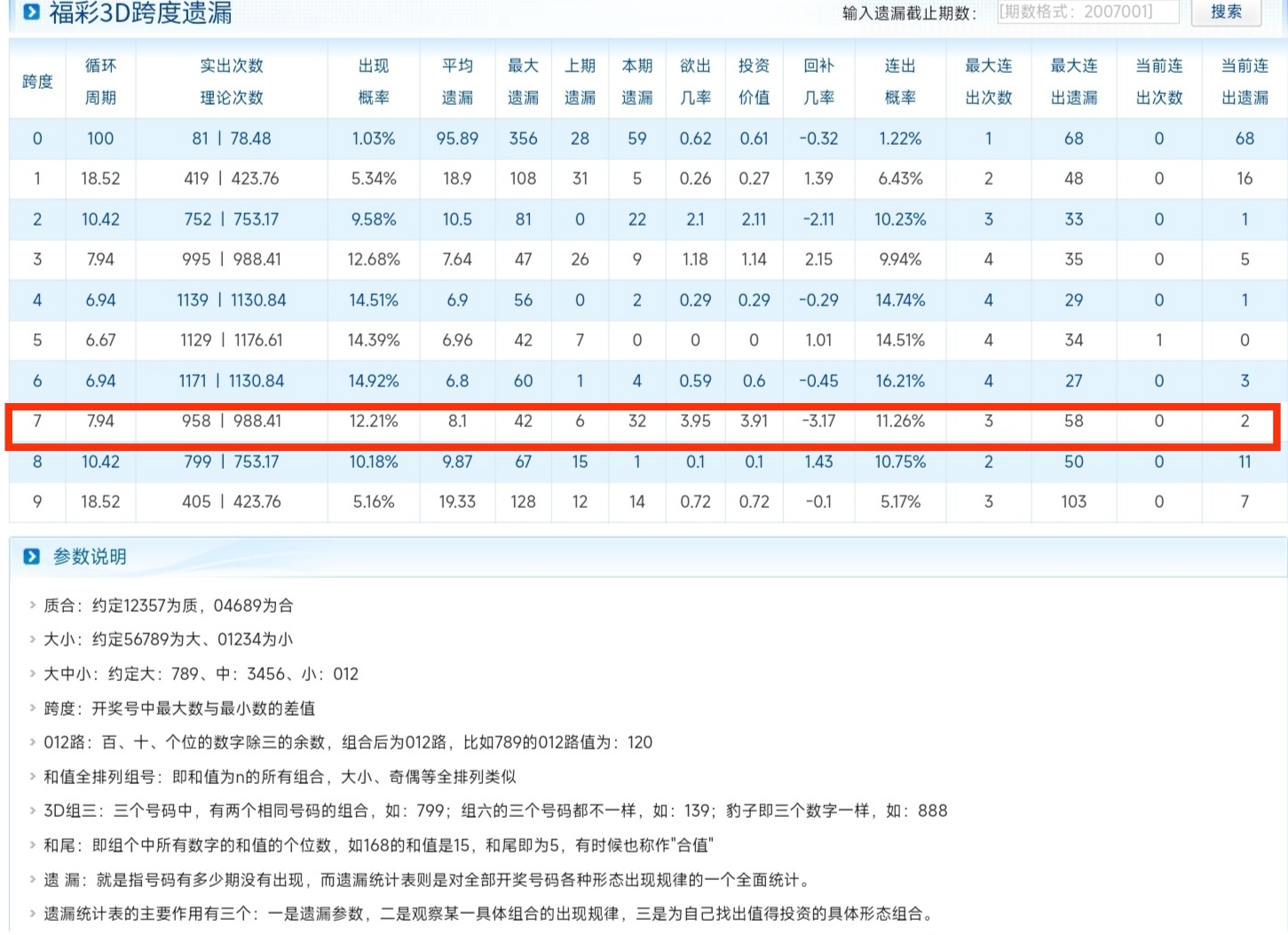Click the 3D组三 explanation line
Viewport: 1288px width, 935px height.
point(495,811)
